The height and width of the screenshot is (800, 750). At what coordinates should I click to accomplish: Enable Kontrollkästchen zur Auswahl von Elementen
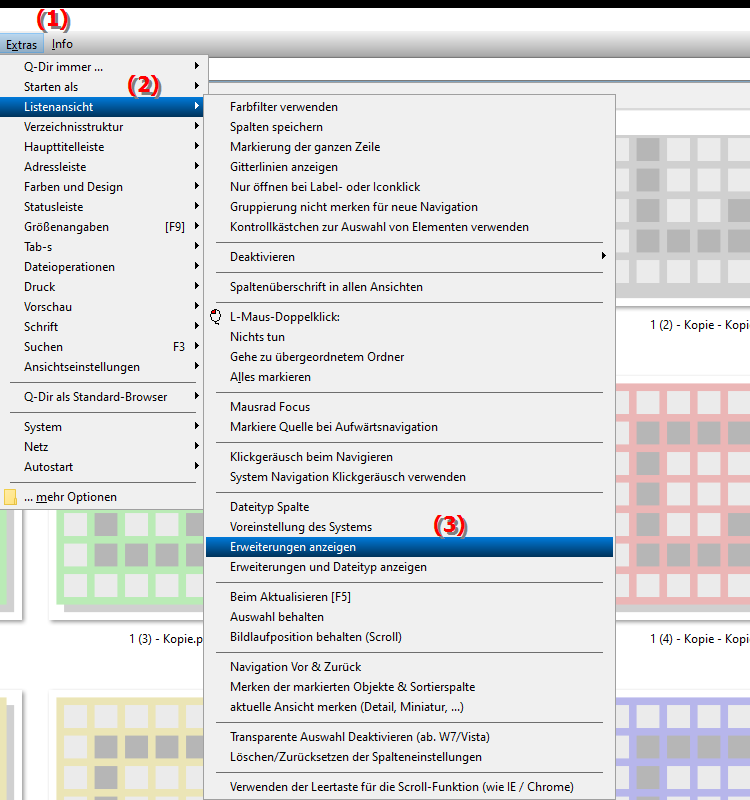[379, 227]
